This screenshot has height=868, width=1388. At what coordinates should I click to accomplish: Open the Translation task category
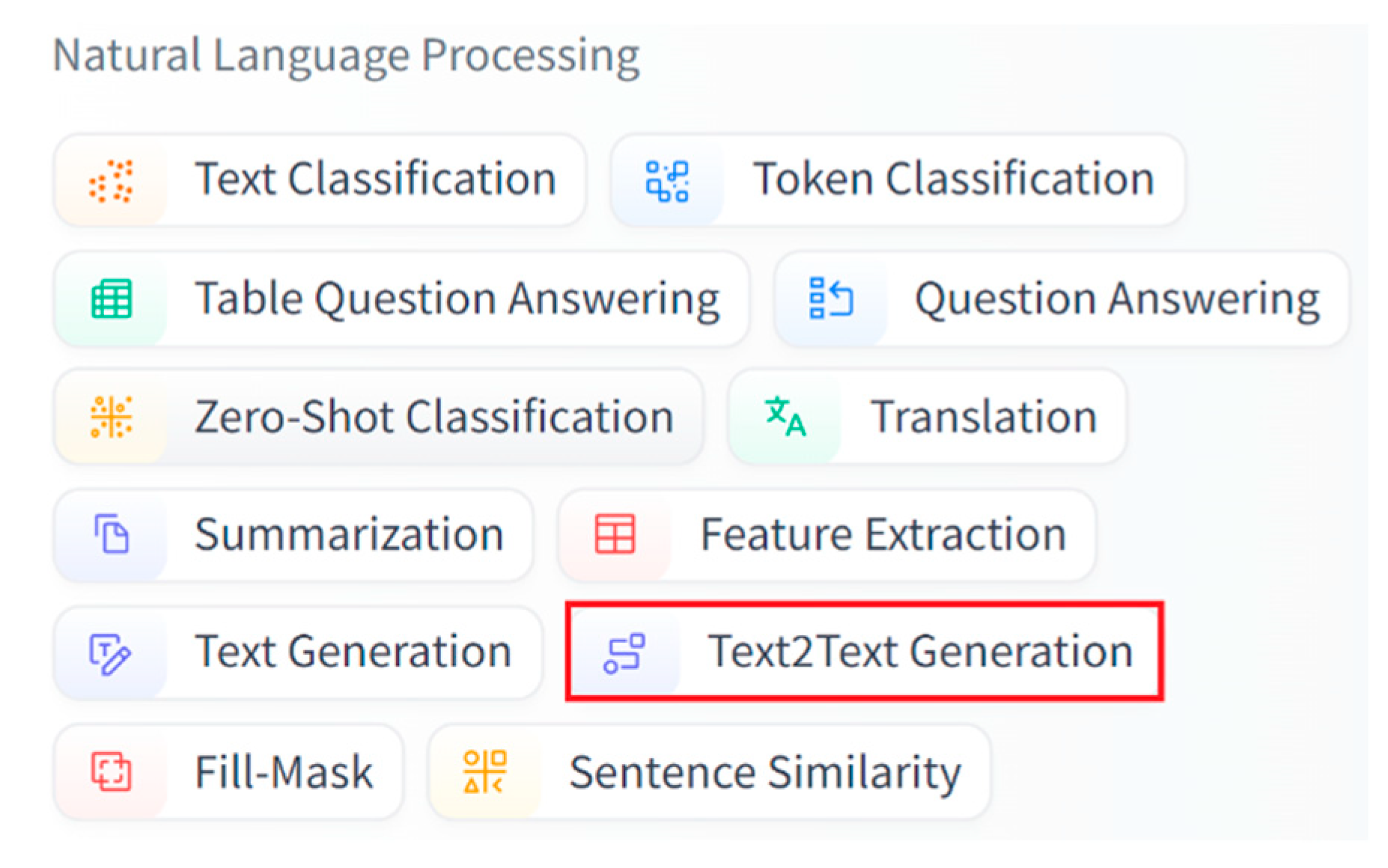(x=983, y=416)
